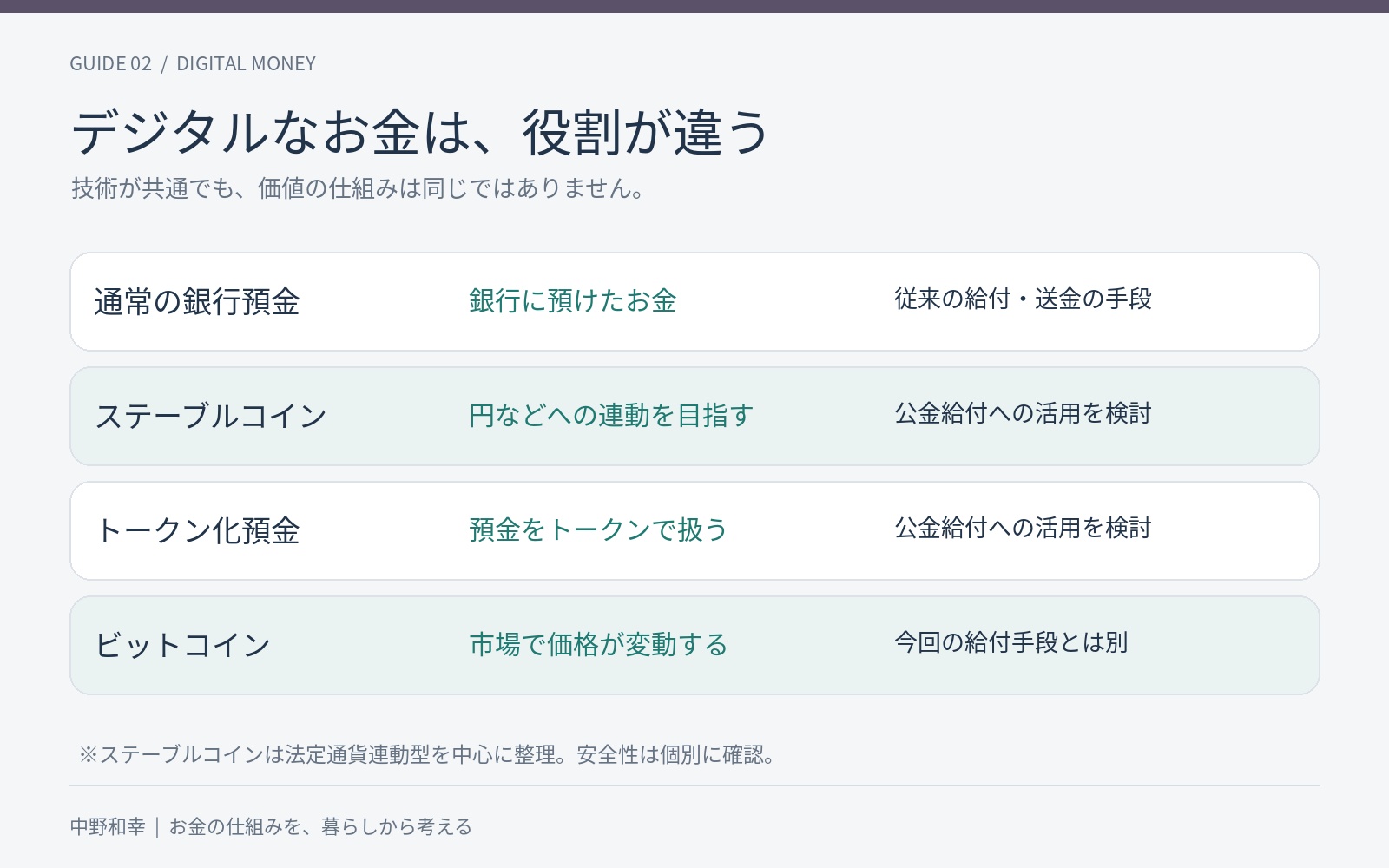Click '従来の給付・送金の手段' text
The height and width of the screenshot is (868, 1389).
1023,299
